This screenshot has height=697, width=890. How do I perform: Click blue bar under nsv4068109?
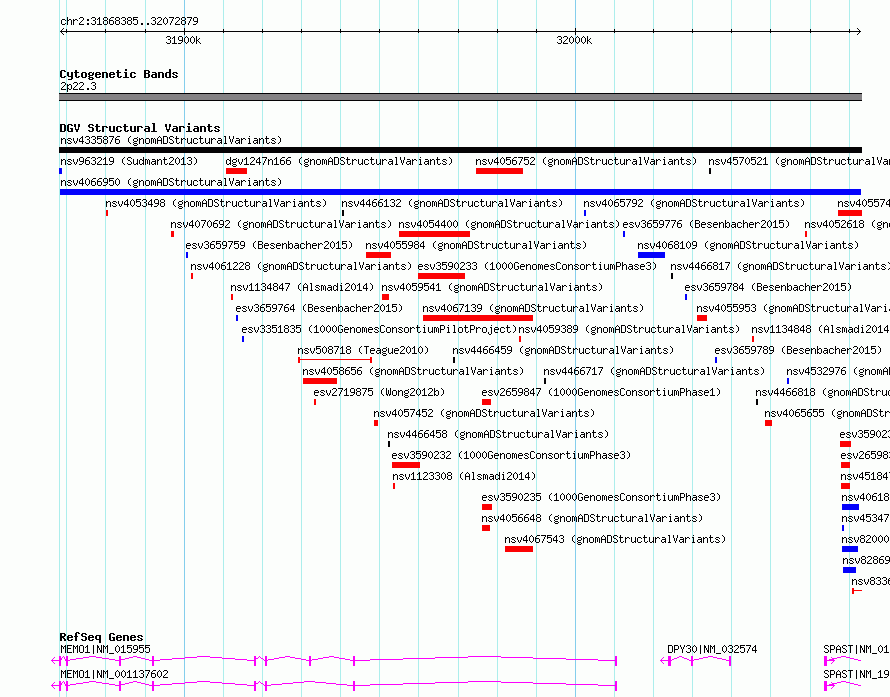[x=651, y=255]
